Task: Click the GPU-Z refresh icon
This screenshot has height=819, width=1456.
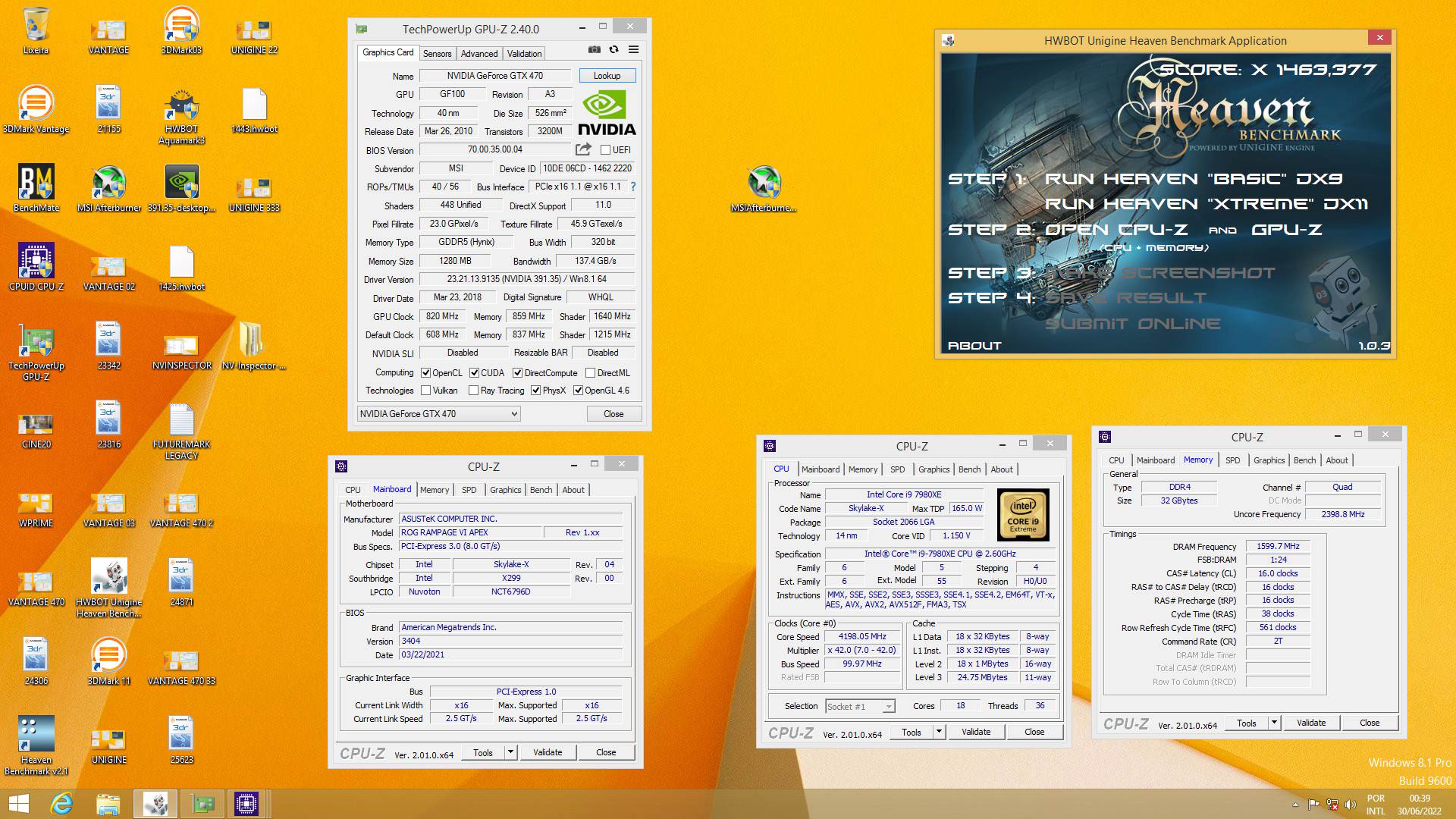Action: tap(613, 49)
